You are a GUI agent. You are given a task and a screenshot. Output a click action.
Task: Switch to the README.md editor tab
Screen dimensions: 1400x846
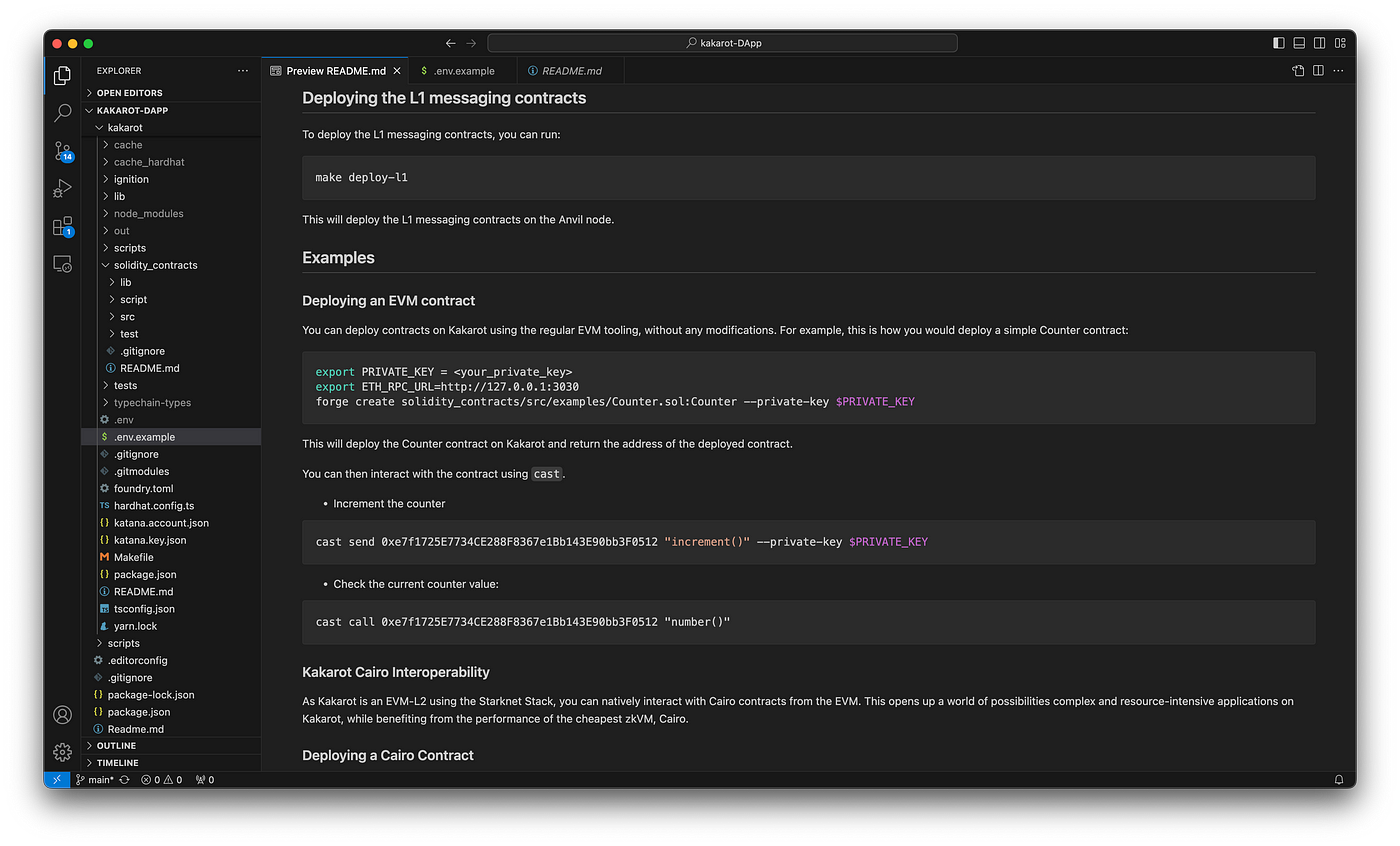[571, 71]
